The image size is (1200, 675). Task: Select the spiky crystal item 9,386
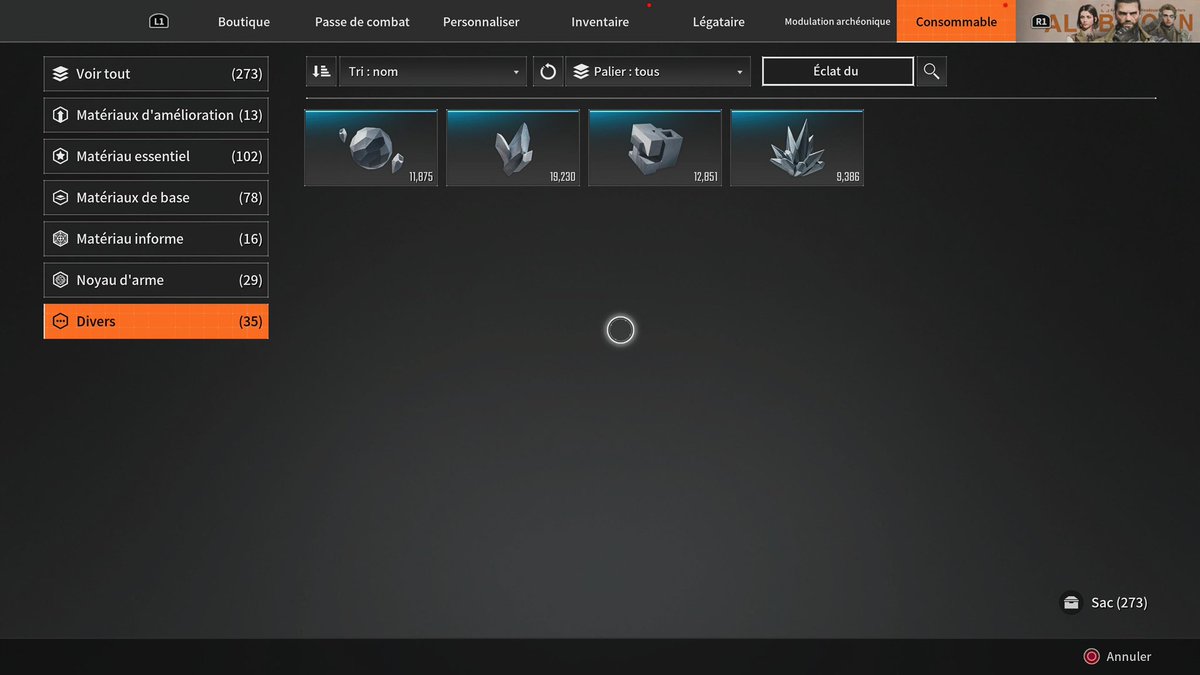(797, 148)
